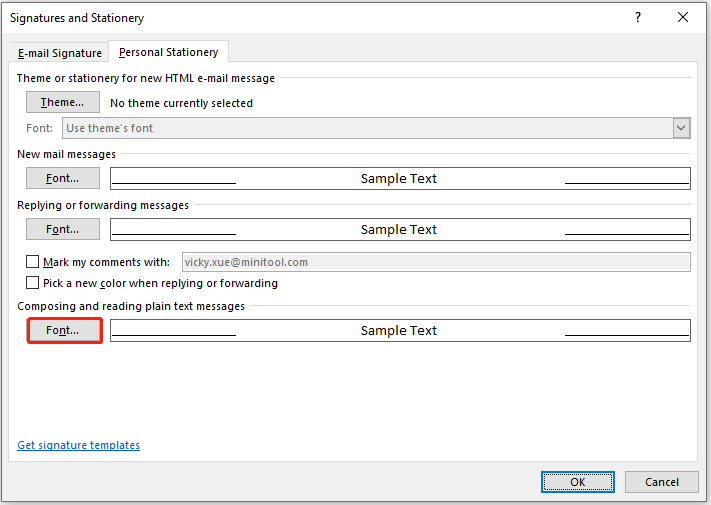Enable Mark my comments with checkbox

[32, 262]
